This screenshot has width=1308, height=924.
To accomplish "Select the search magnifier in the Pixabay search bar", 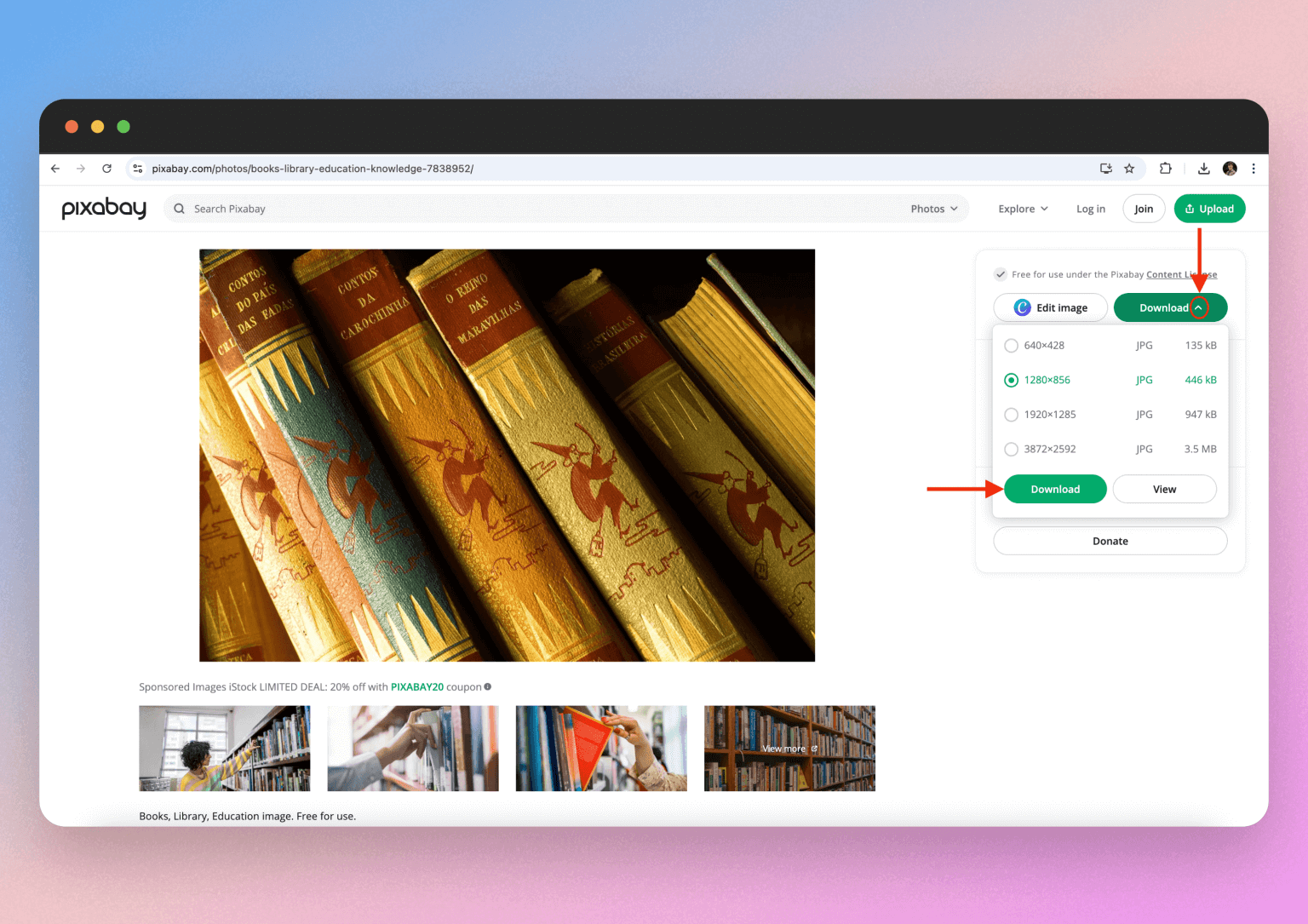I will point(179,209).
